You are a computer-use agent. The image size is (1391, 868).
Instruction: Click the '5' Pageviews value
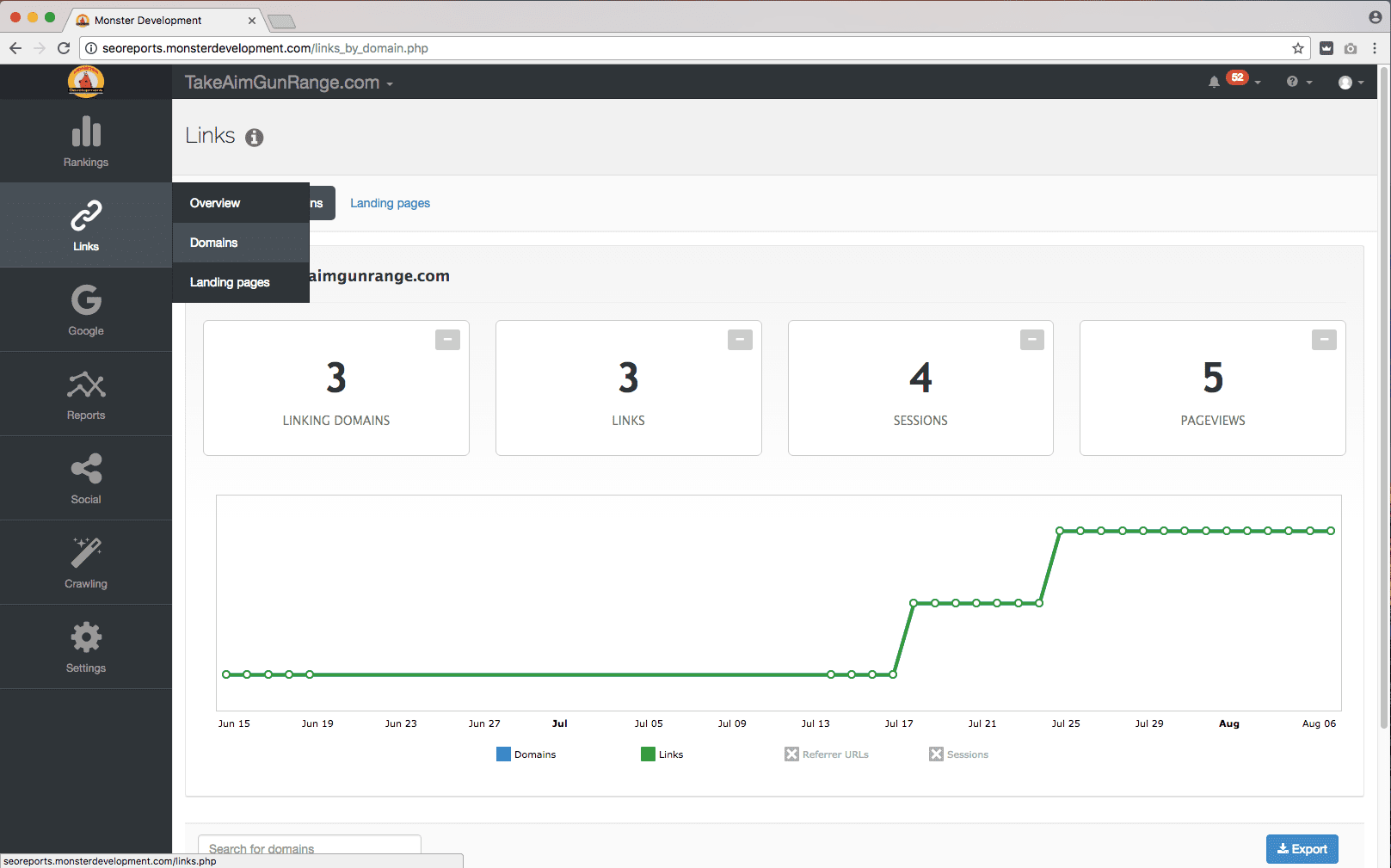(x=1213, y=378)
